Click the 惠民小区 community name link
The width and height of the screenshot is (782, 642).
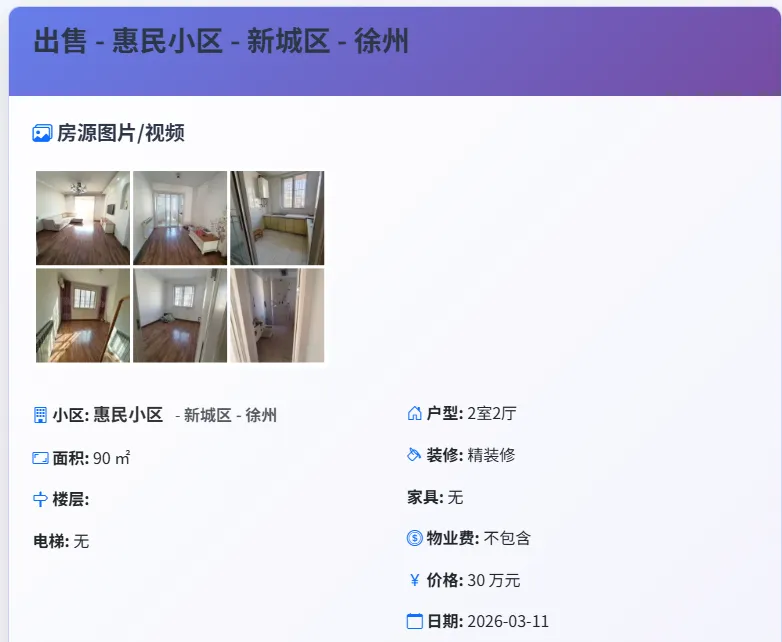pos(128,415)
